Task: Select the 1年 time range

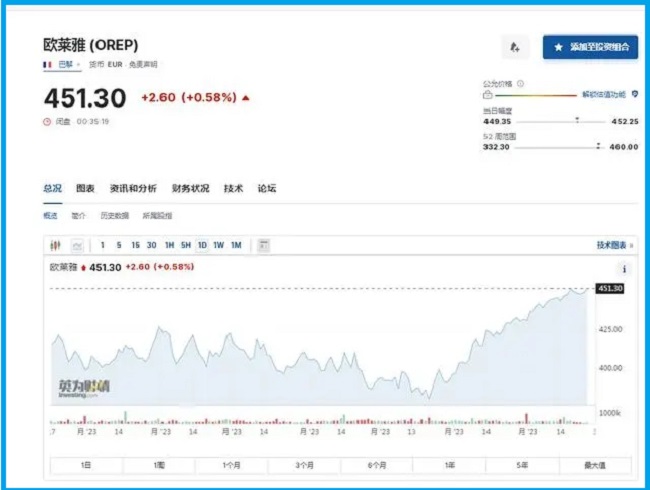Action: pyautogui.click(x=450, y=465)
